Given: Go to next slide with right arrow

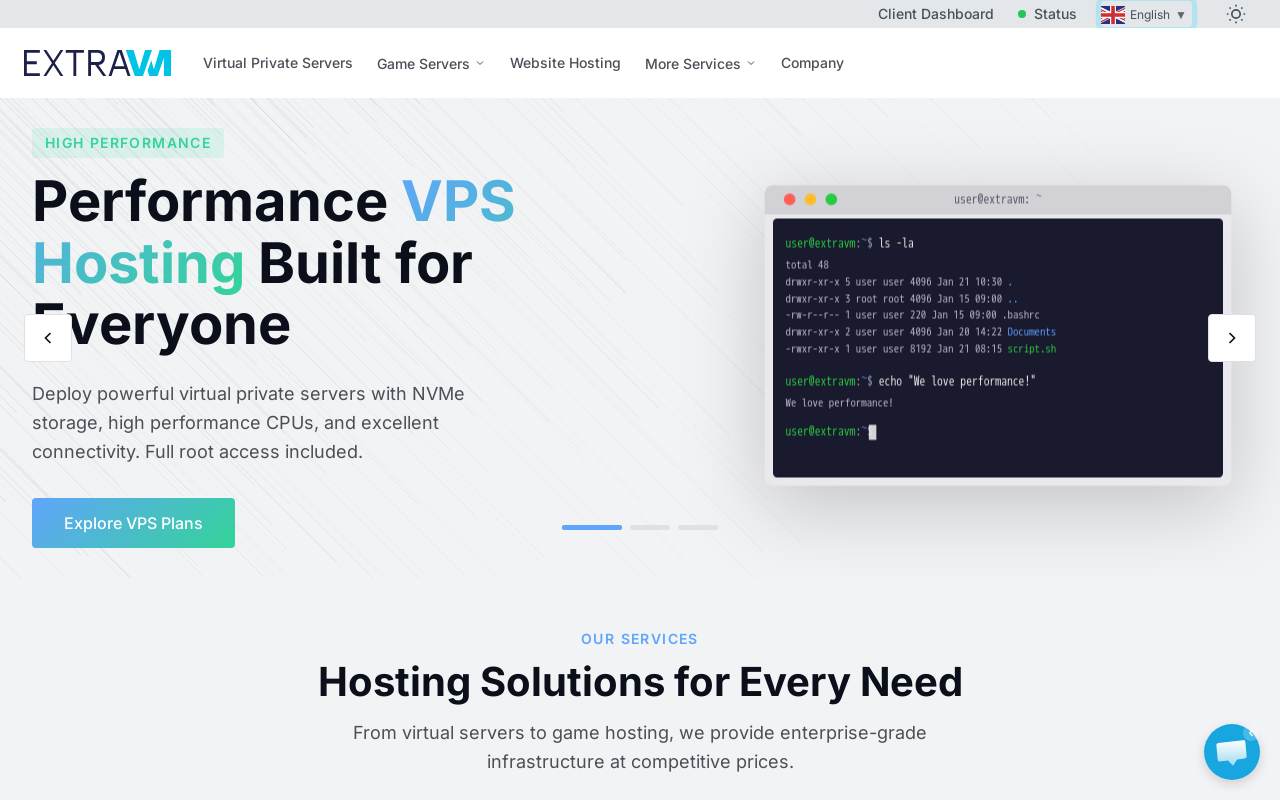Looking at the screenshot, I should 1231,338.
